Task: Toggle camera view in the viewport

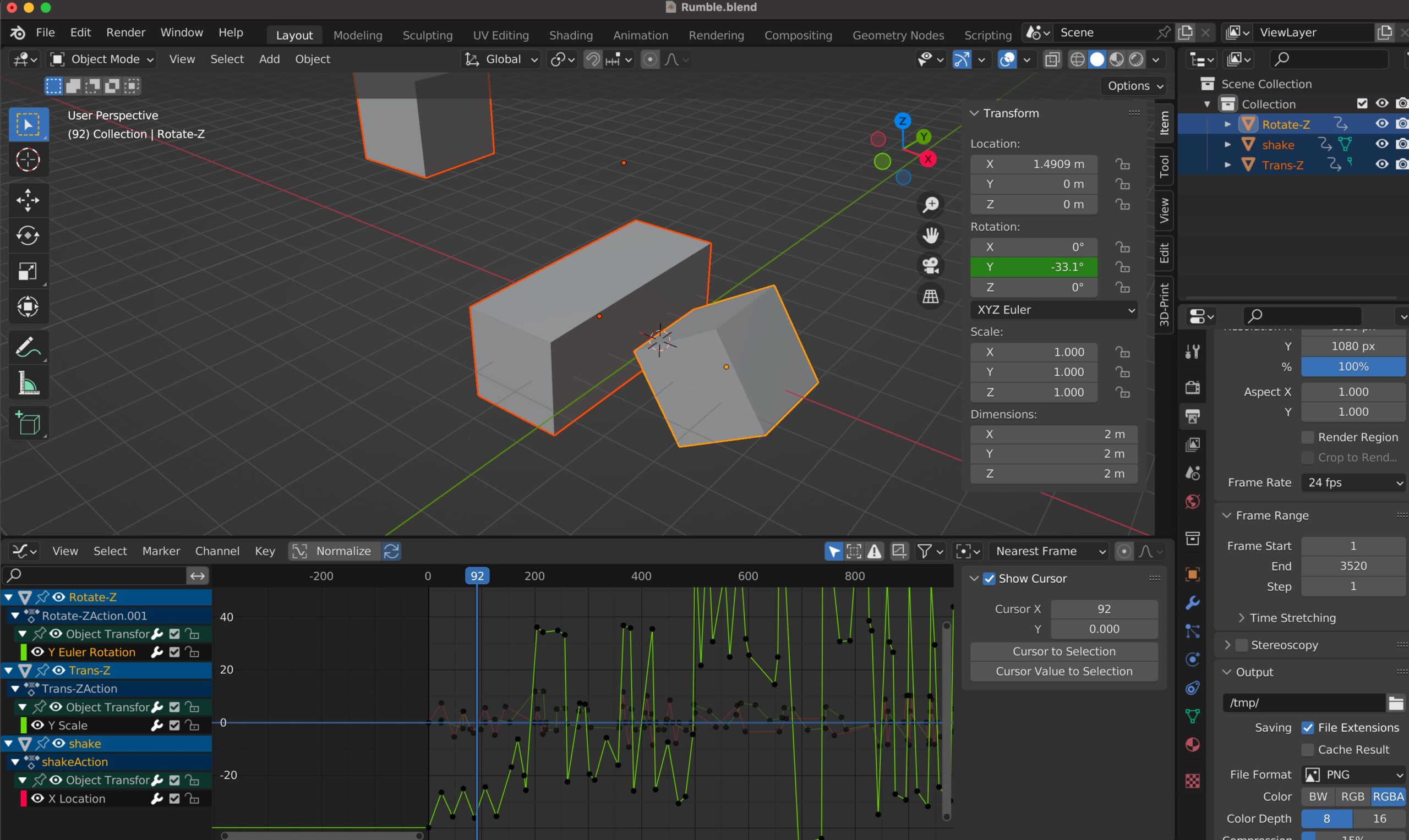Action: point(931,266)
